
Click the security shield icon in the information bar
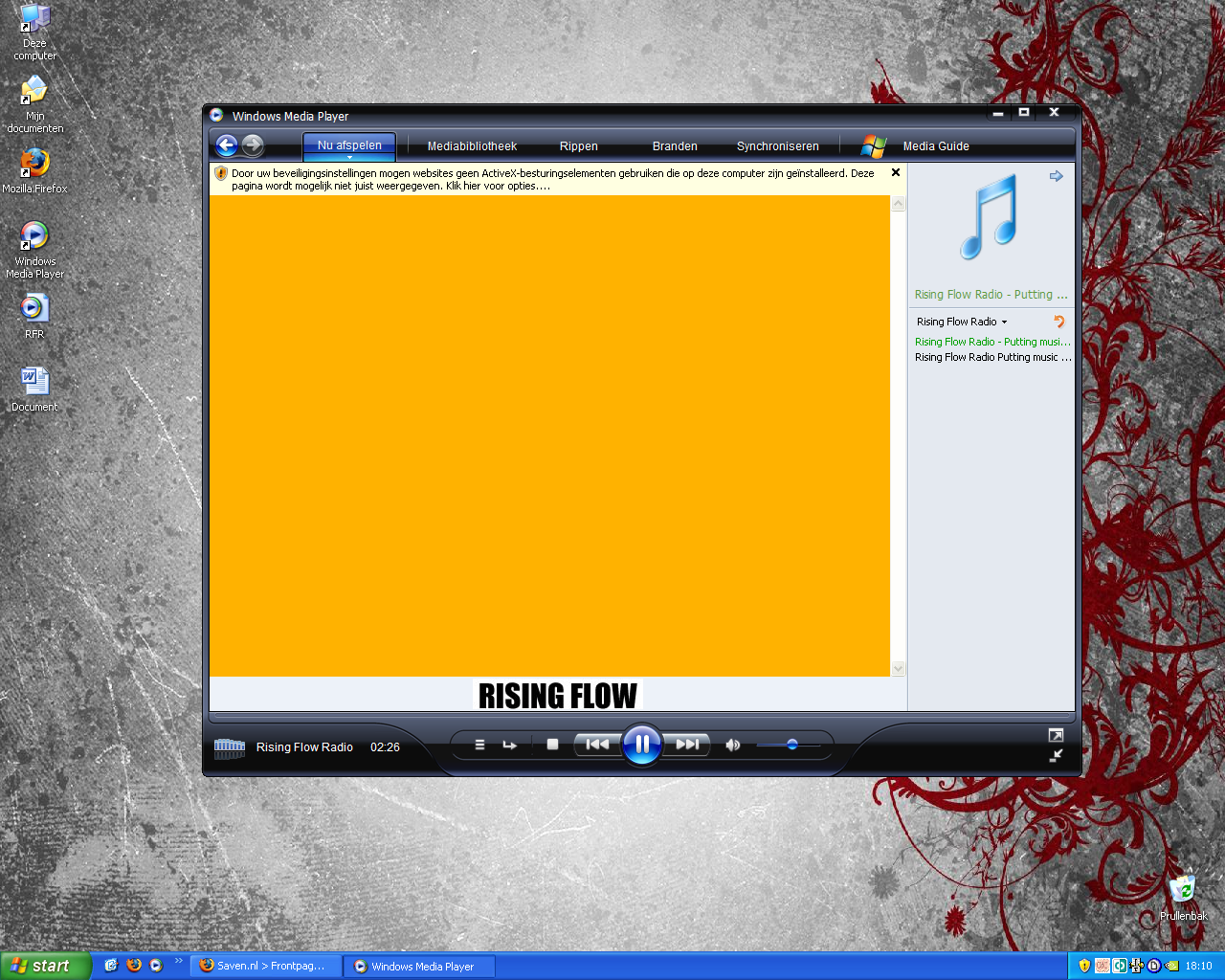coord(221,173)
